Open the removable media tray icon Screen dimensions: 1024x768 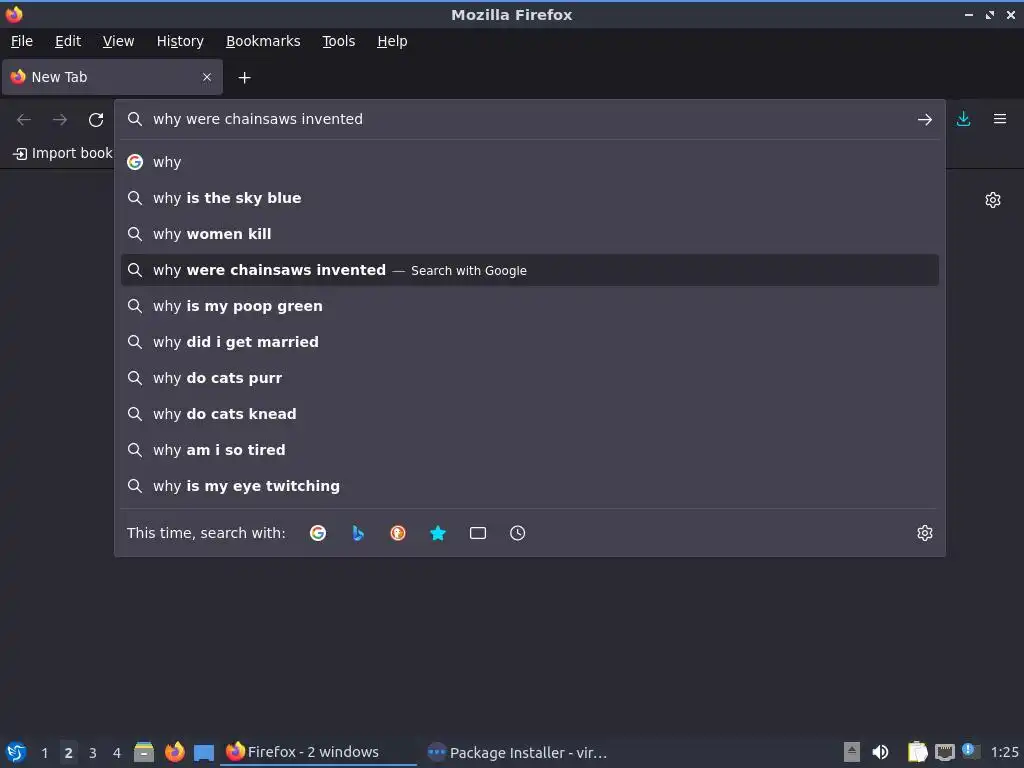pyautogui.click(x=852, y=752)
